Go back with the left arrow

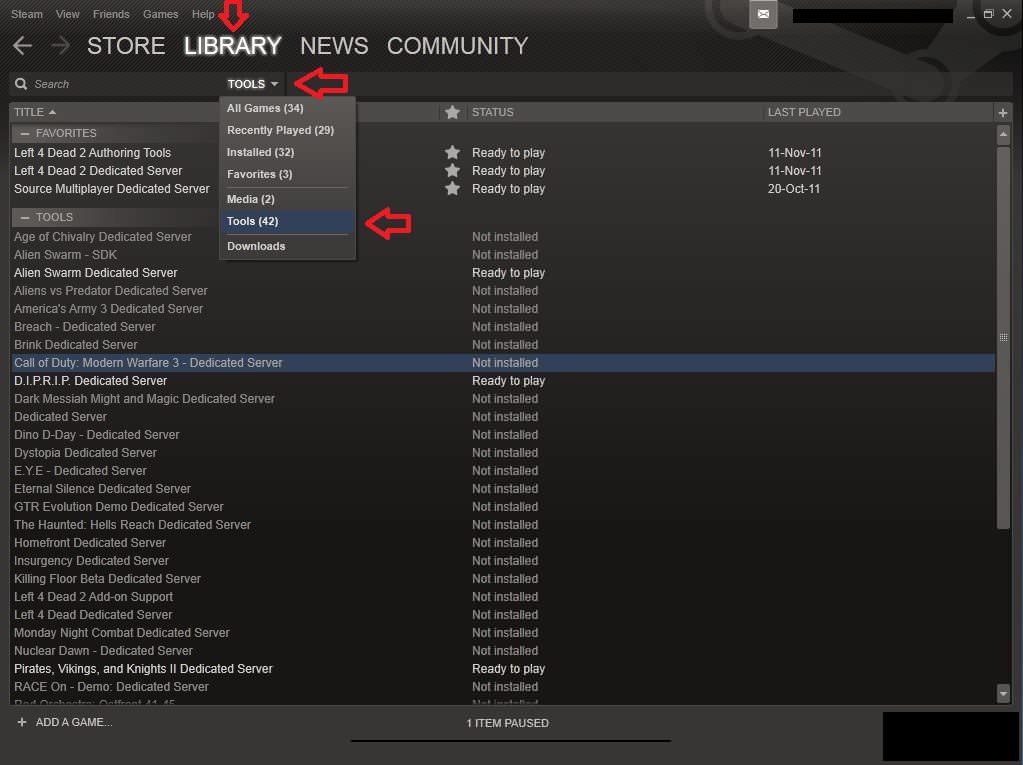[x=22, y=46]
